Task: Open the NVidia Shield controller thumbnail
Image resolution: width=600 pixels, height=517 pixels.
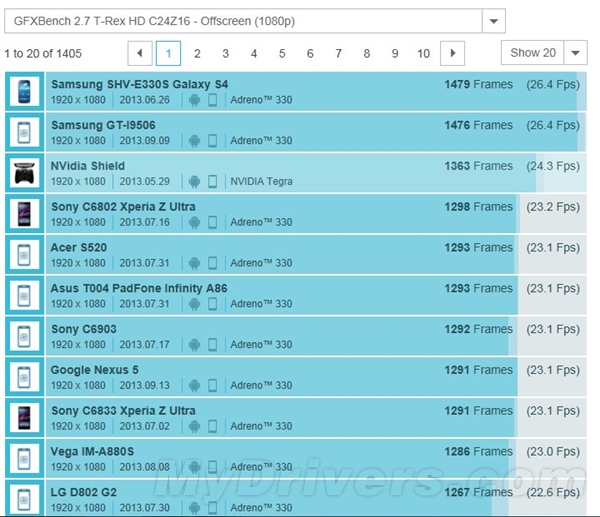Action: (24, 173)
